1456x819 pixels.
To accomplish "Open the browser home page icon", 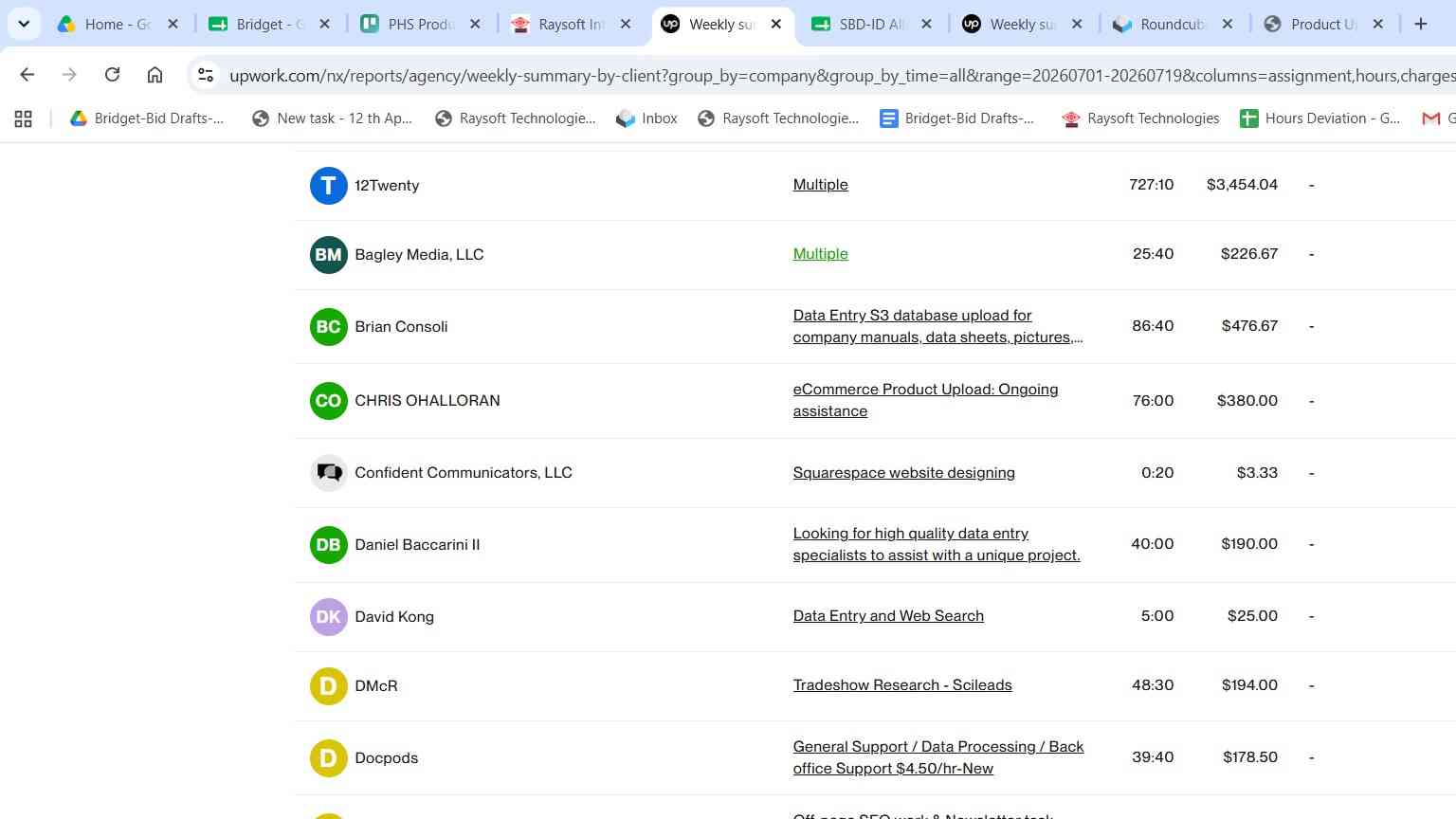I will [x=155, y=75].
